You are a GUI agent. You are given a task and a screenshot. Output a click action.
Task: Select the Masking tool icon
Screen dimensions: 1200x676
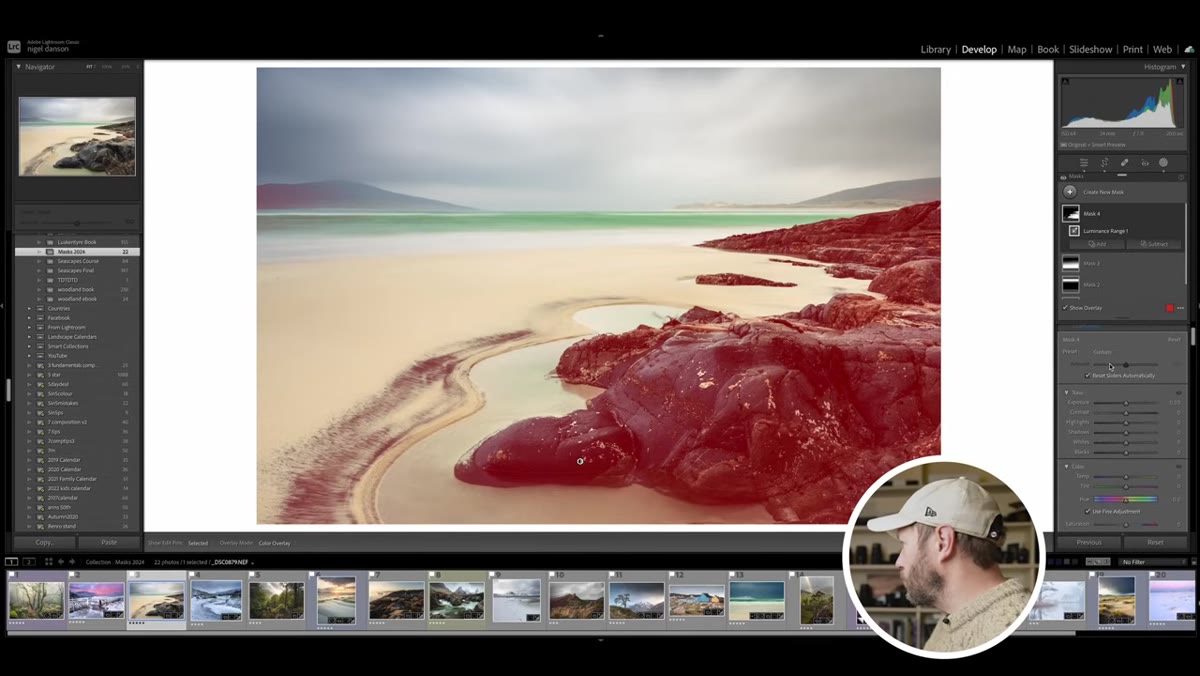coord(1163,163)
